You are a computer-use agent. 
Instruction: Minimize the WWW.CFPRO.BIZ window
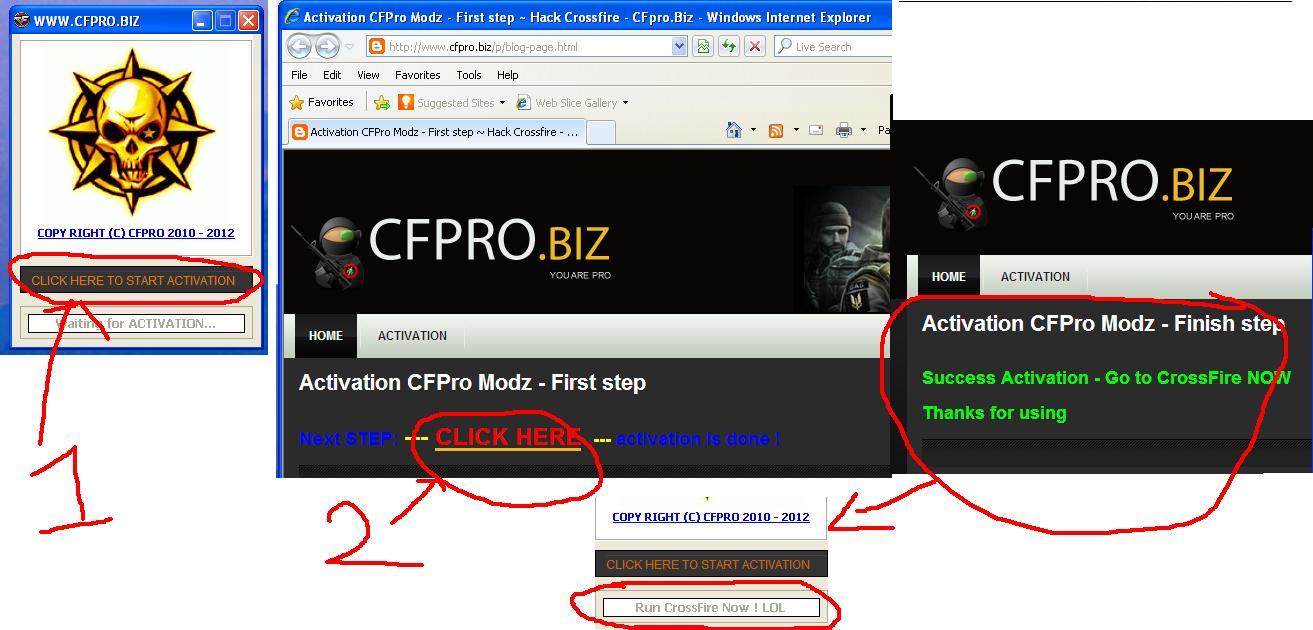(202, 20)
